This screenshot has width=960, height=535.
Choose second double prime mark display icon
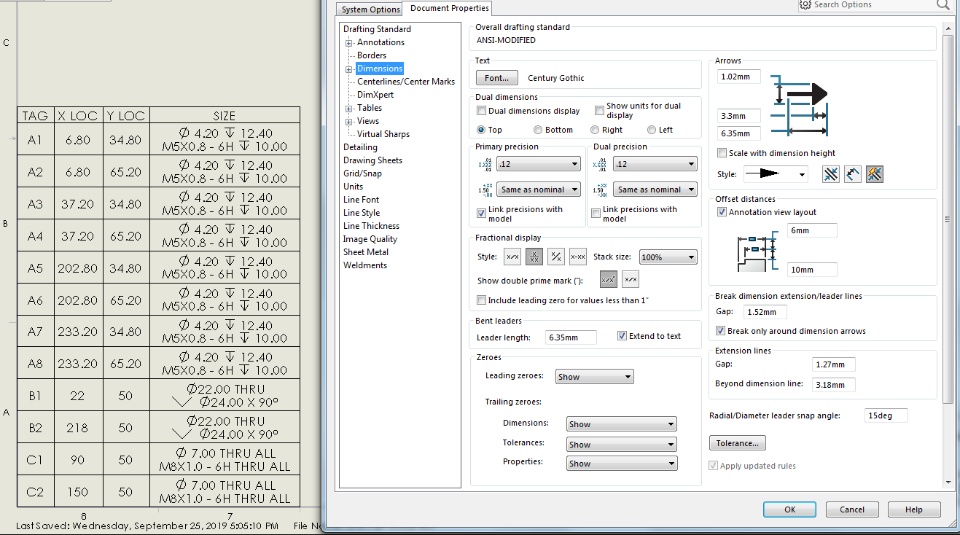coord(631,280)
